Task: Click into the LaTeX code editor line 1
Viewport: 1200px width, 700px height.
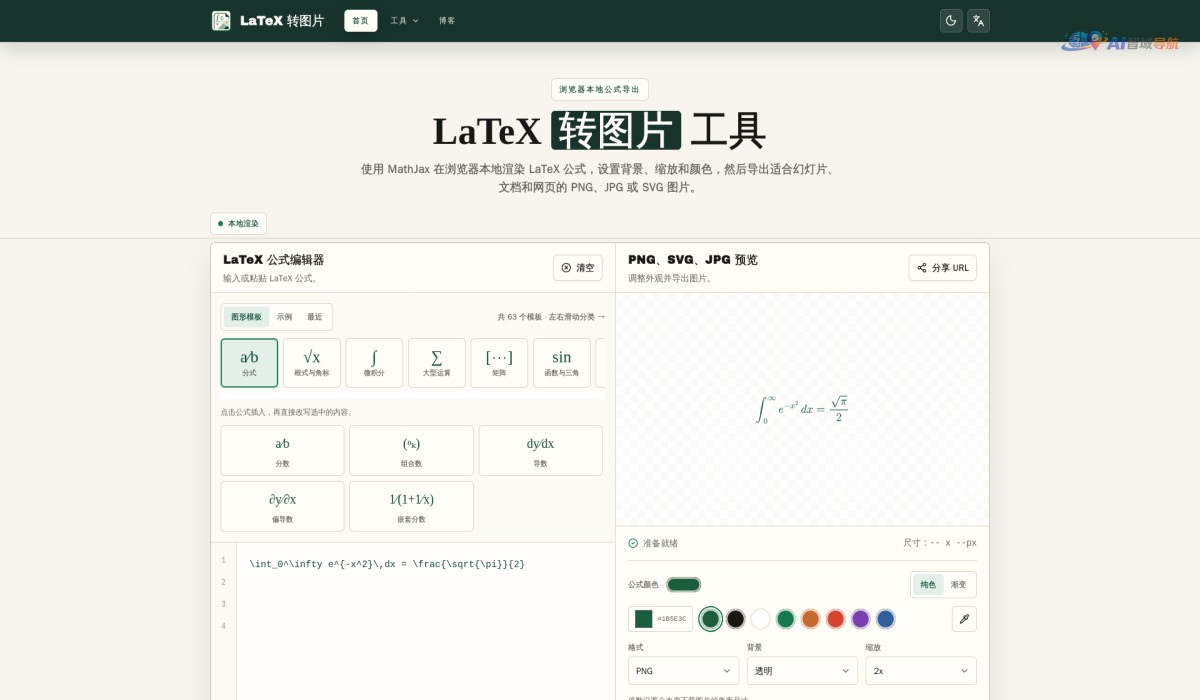Action: (x=387, y=564)
